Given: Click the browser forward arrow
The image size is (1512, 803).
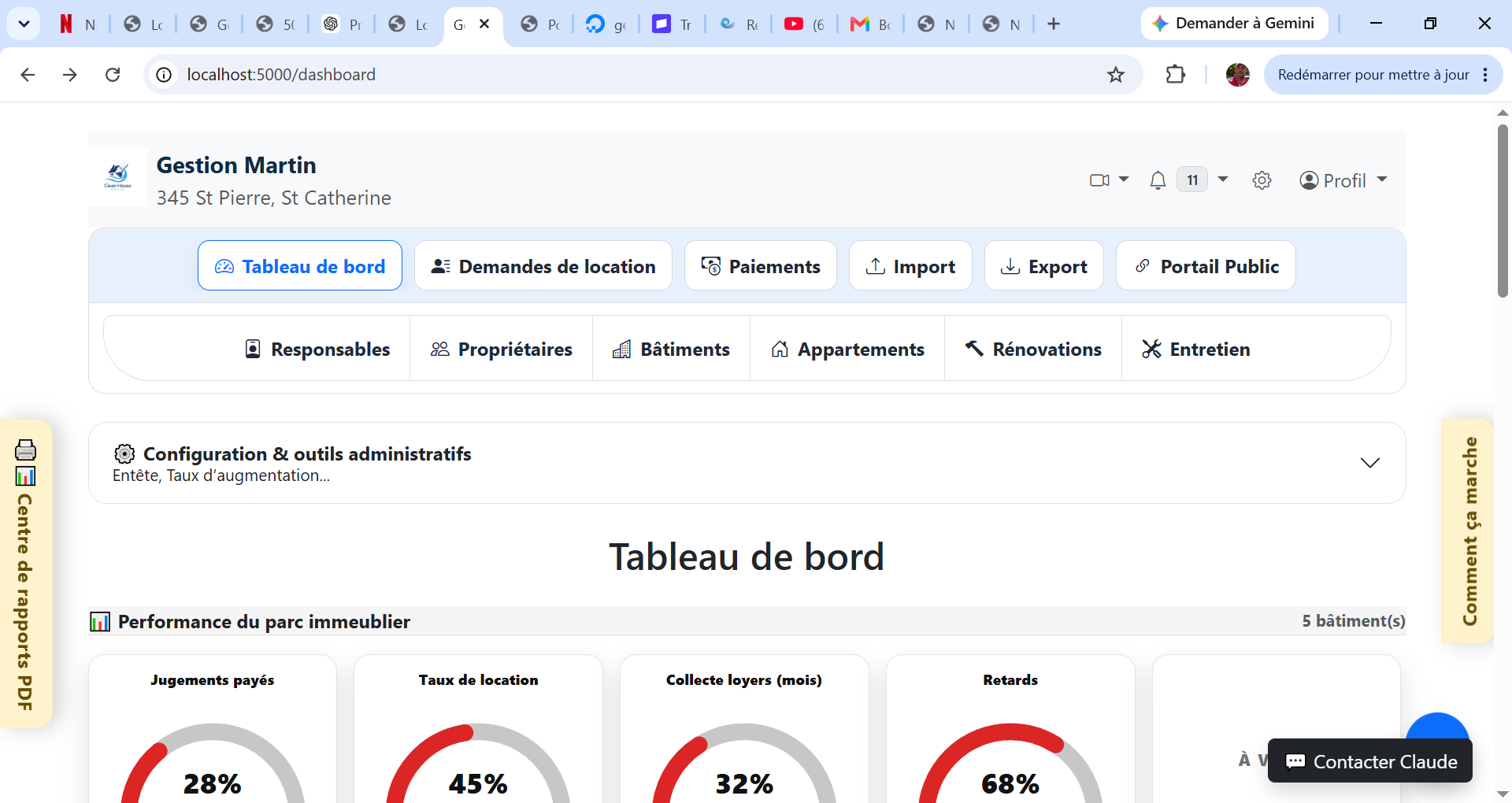Looking at the screenshot, I should (x=70, y=75).
